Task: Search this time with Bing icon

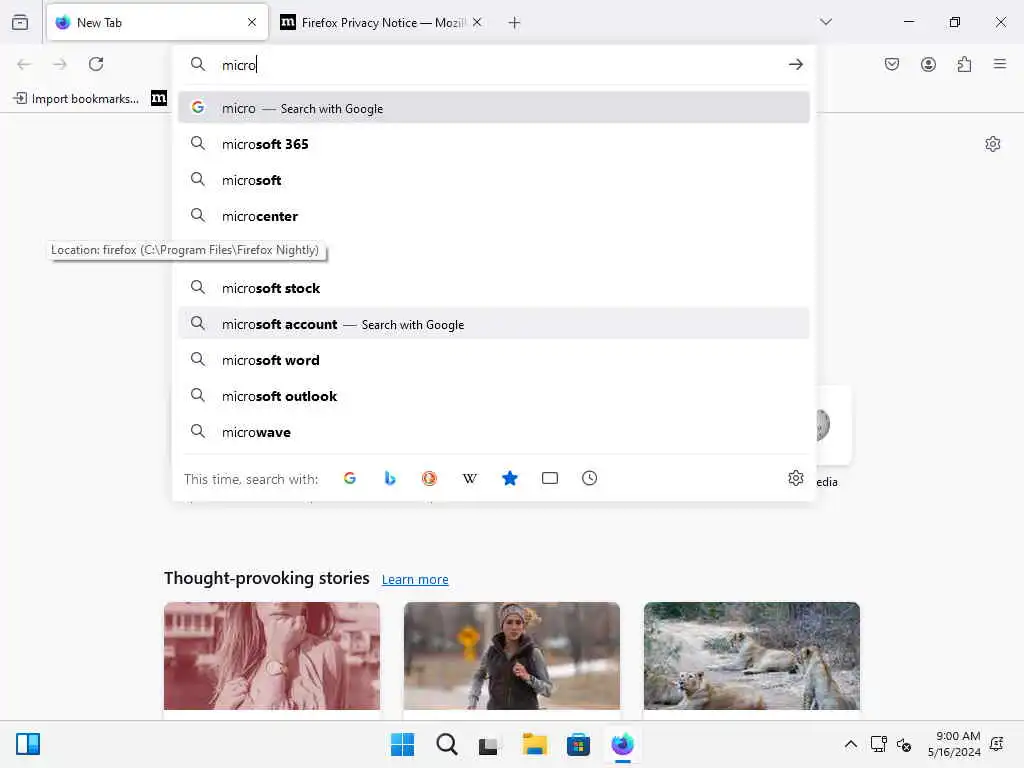Action: tap(390, 479)
